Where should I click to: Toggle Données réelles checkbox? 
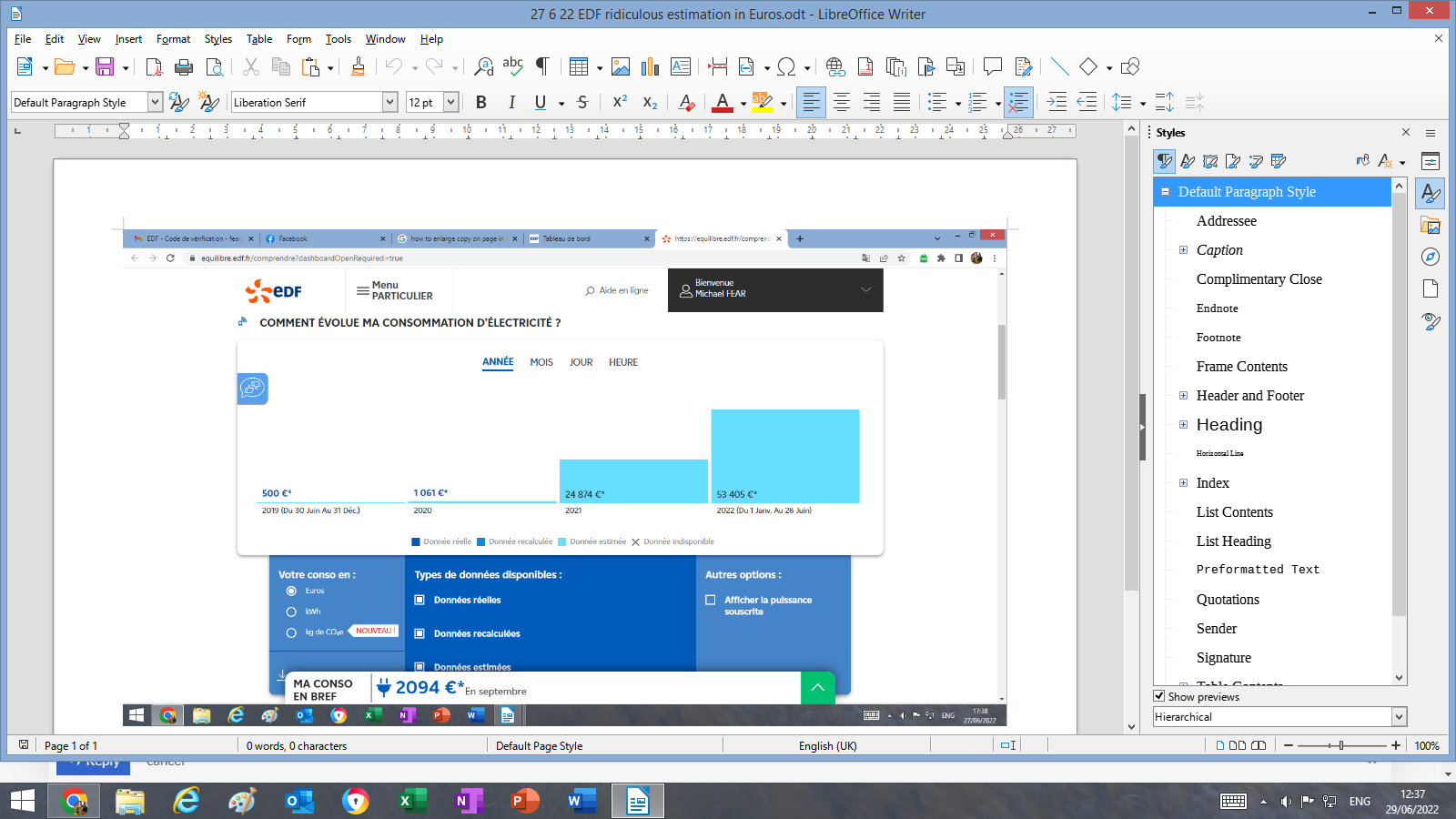pyautogui.click(x=420, y=600)
